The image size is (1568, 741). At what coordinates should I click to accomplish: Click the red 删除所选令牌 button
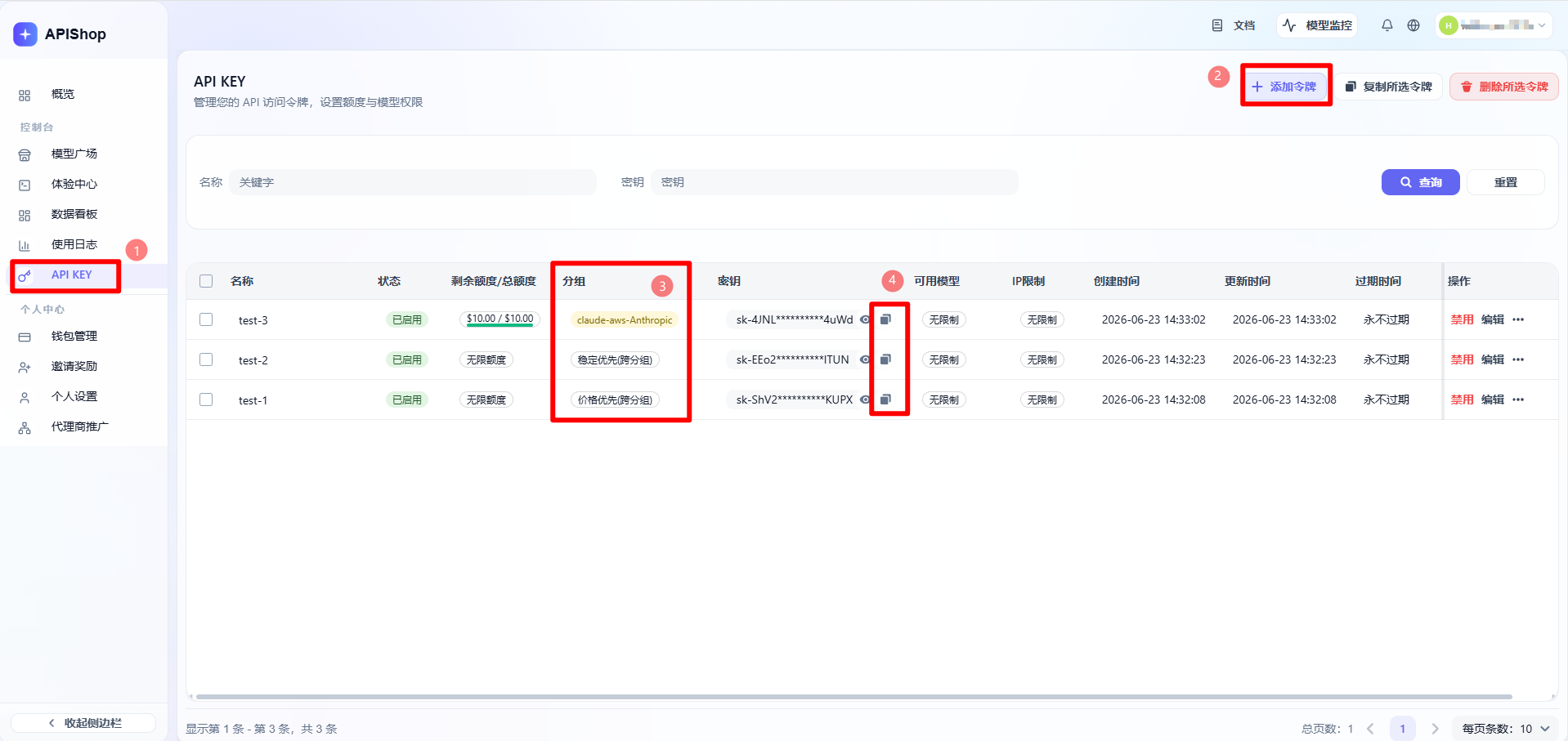point(1504,87)
